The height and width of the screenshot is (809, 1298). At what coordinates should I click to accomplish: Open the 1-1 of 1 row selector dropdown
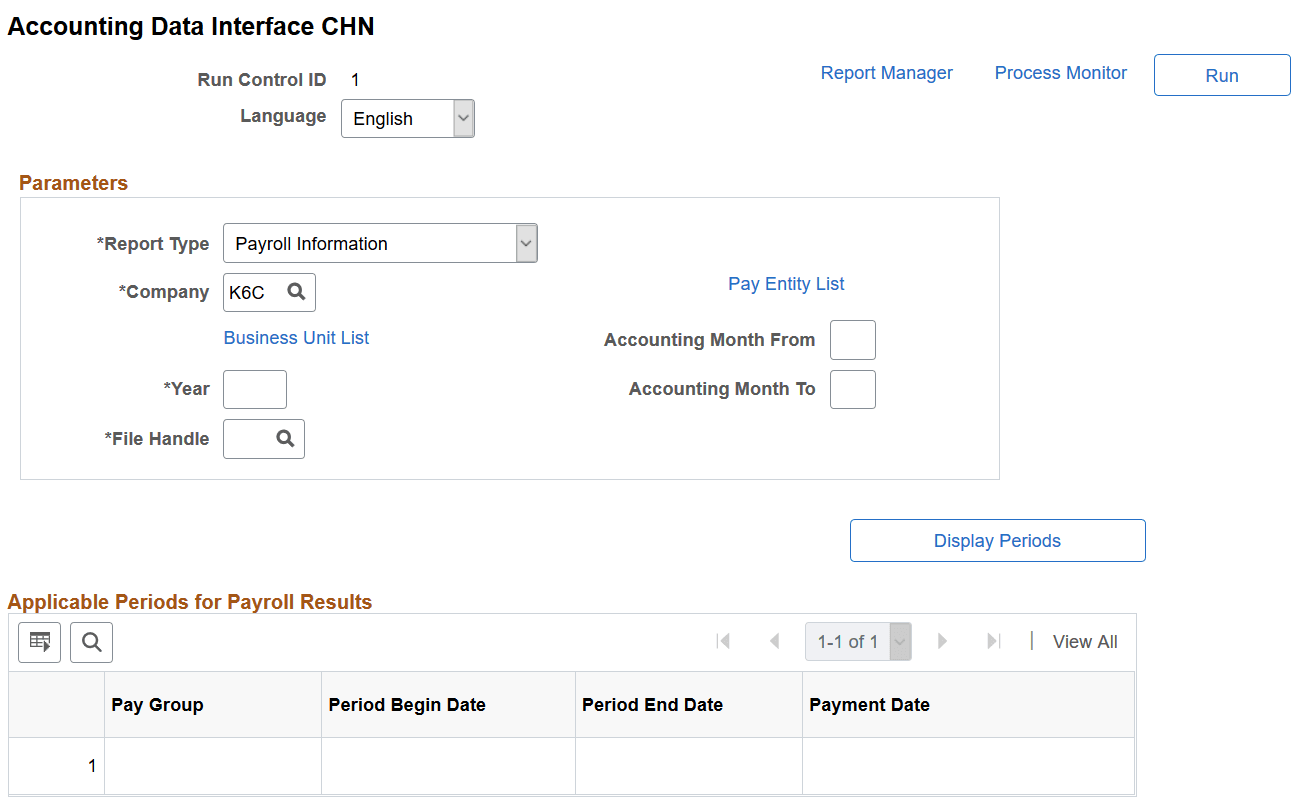(898, 641)
